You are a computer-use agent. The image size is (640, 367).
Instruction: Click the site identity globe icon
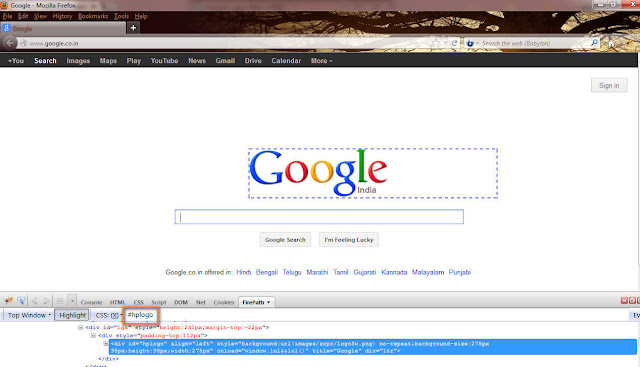point(24,43)
